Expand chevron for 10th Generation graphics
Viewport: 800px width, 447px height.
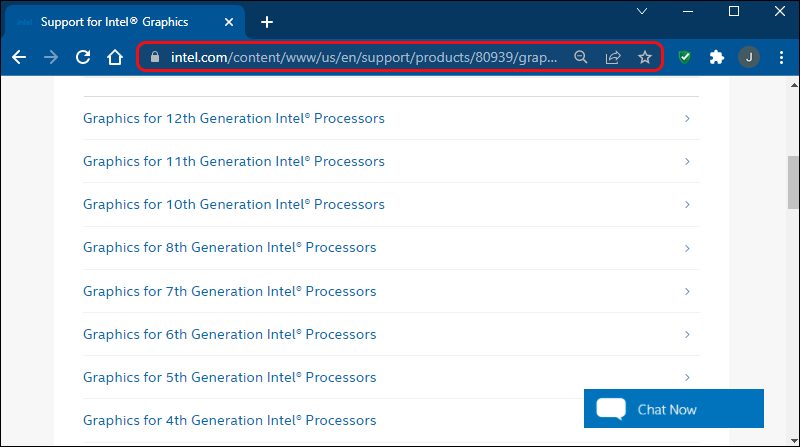(x=687, y=204)
